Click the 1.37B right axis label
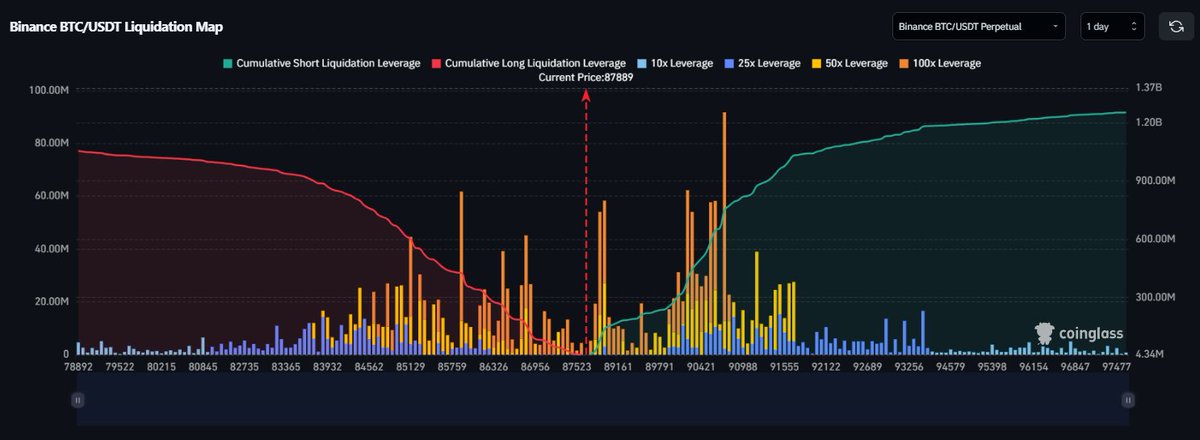Screen dimensions: 1200x440 click(1148, 88)
